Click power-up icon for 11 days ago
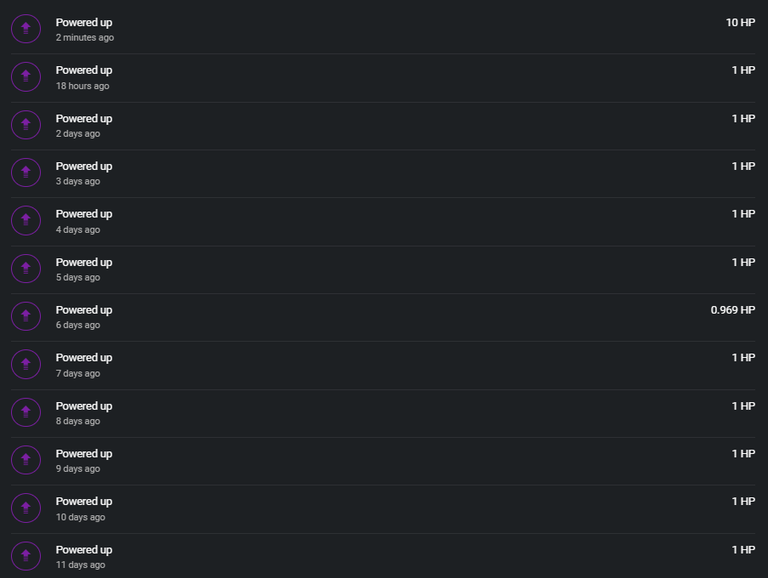Screen dimensions: 768x578 pyautogui.click(x=26, y=556)
